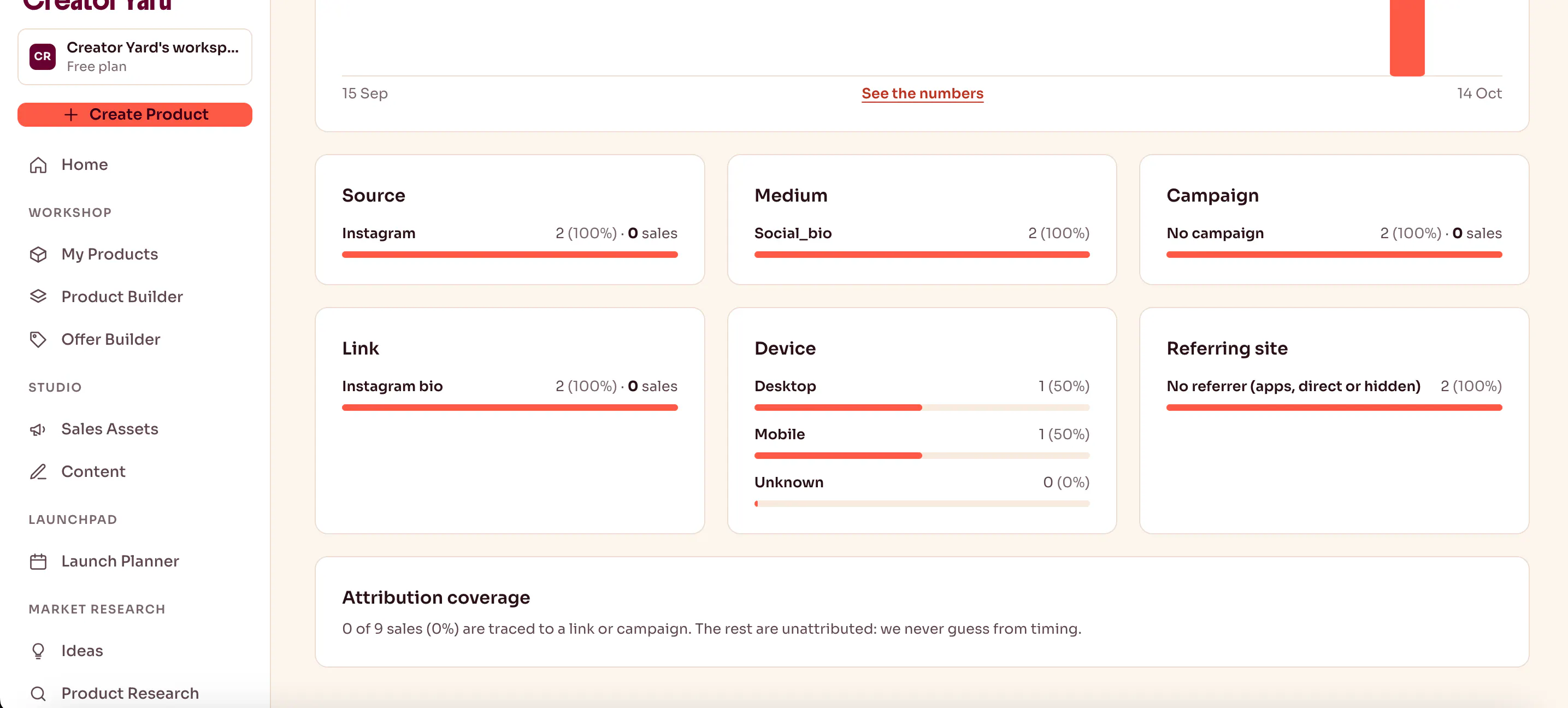Viewport: 1568px width, 708px height.
Task: Click the Unknown label in Device
Action: click(788, 482)
